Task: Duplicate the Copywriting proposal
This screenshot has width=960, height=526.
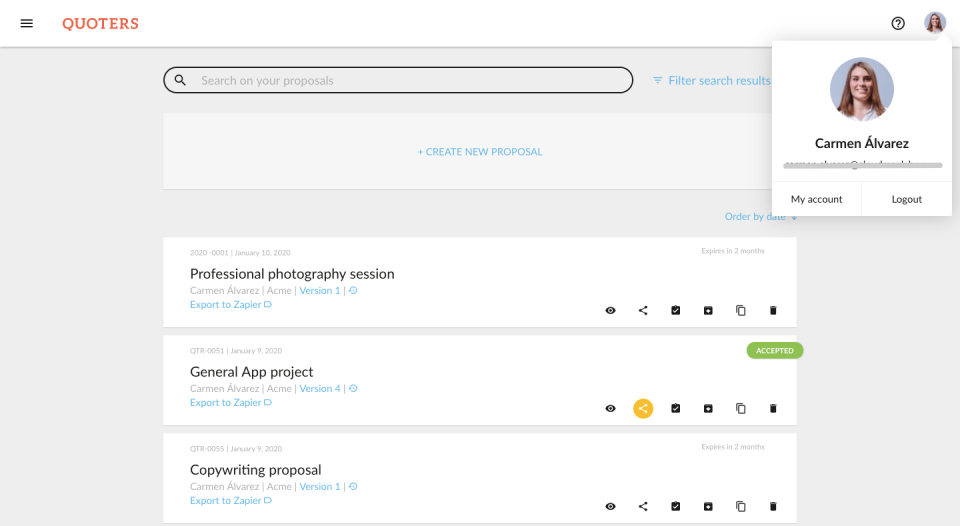Action: 741,507
